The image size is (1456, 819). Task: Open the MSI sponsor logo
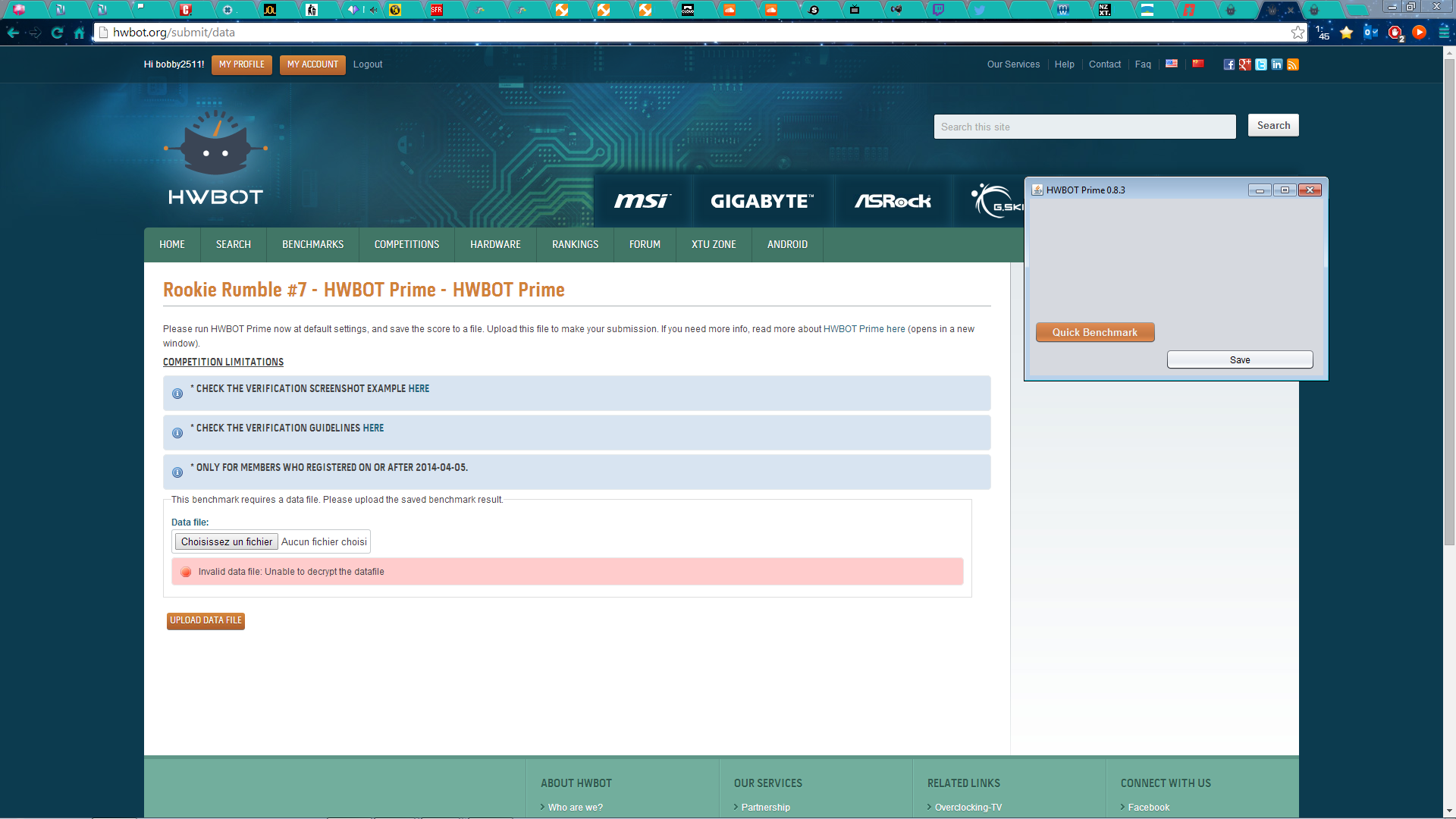(x=642, y=201)
